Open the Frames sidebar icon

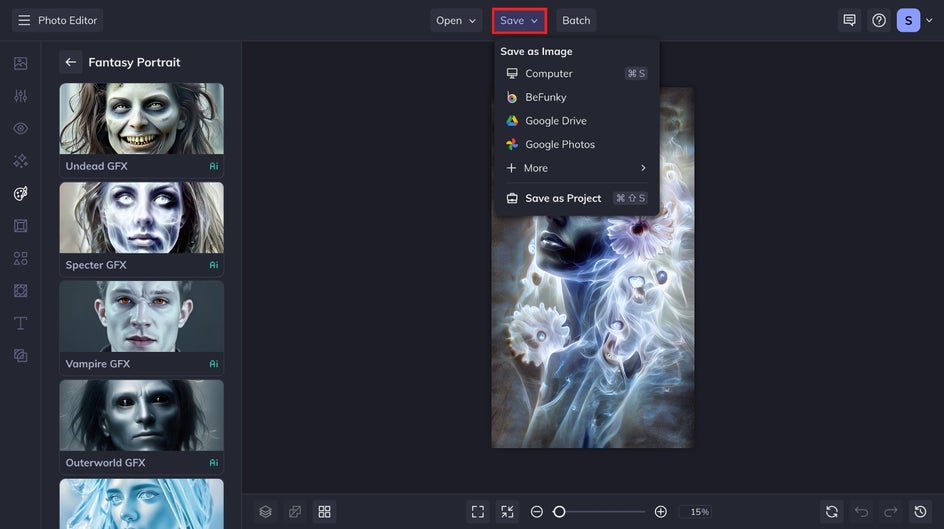pos(20,226)
